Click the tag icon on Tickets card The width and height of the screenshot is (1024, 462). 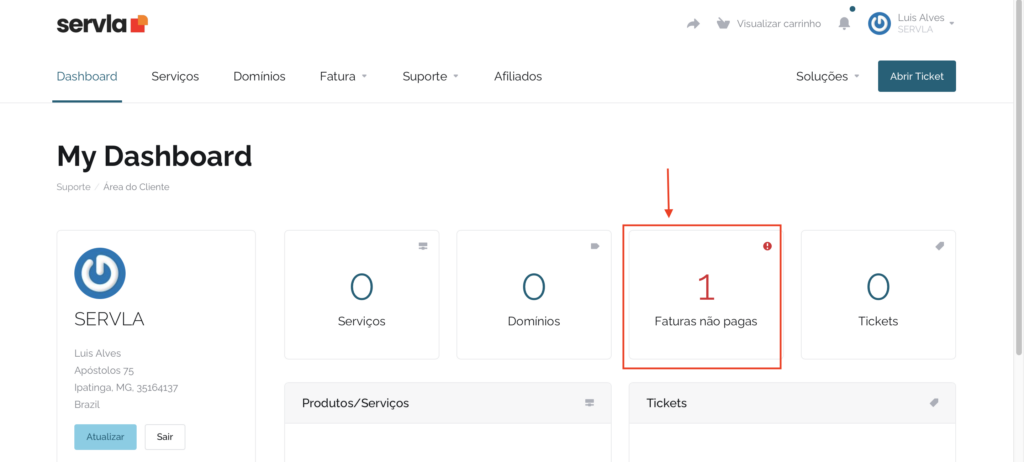click(x=939, y=246)
